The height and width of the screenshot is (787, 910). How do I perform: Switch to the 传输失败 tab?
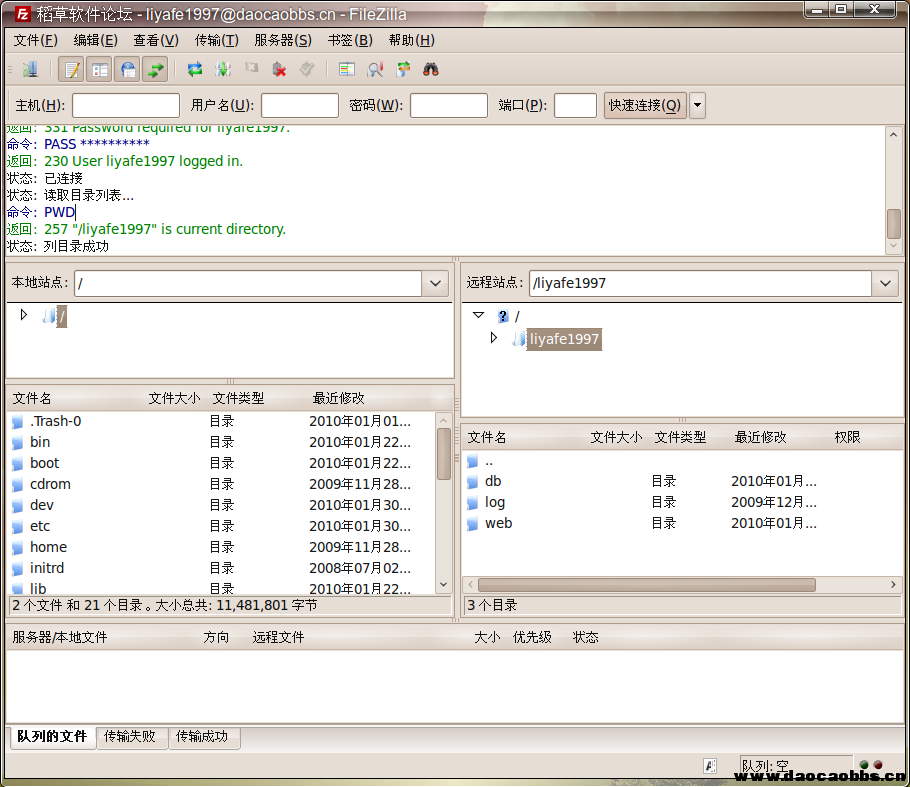click(130, 737)
